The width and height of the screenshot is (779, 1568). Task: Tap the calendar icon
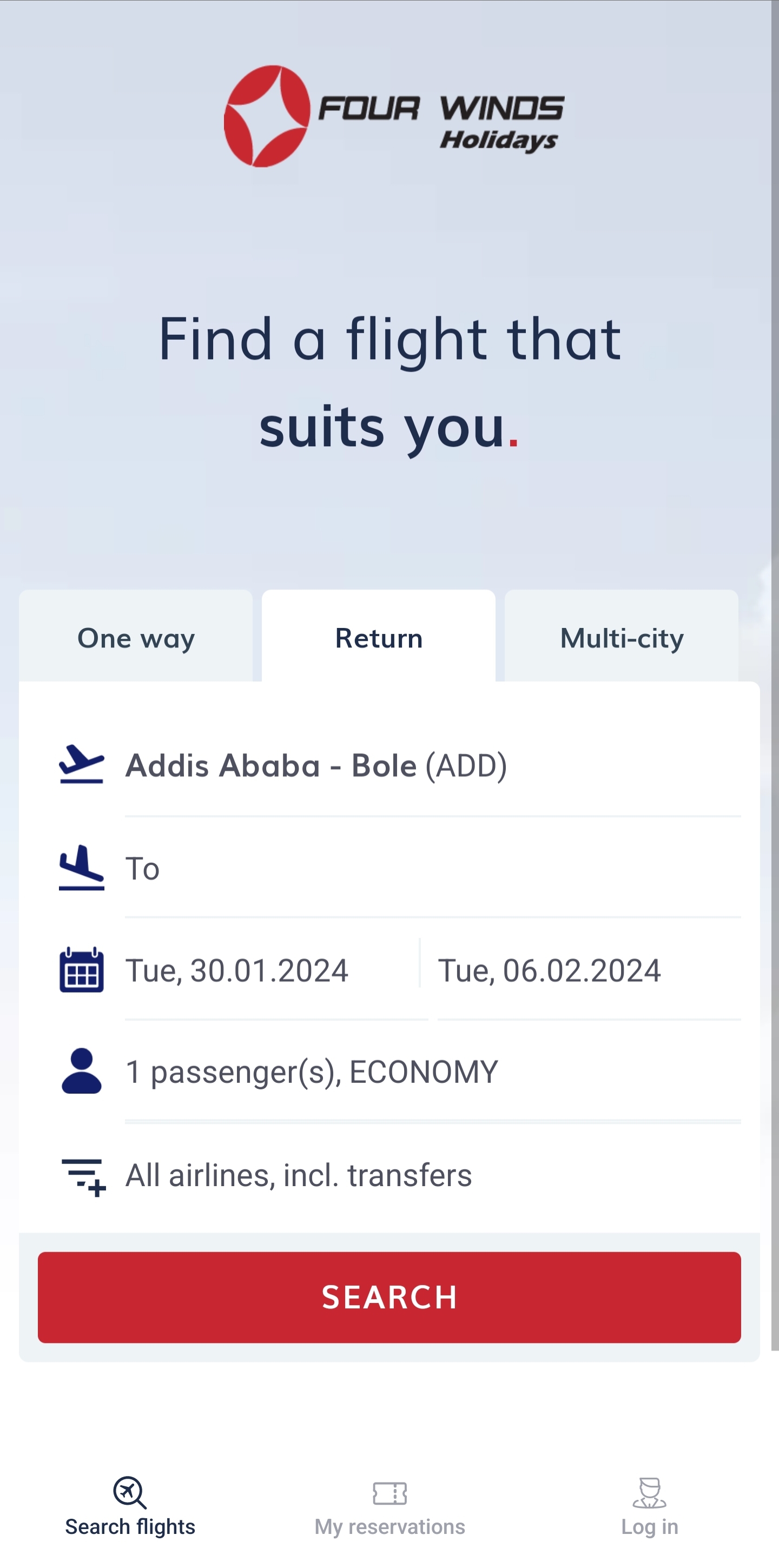[x=82, y=970]
